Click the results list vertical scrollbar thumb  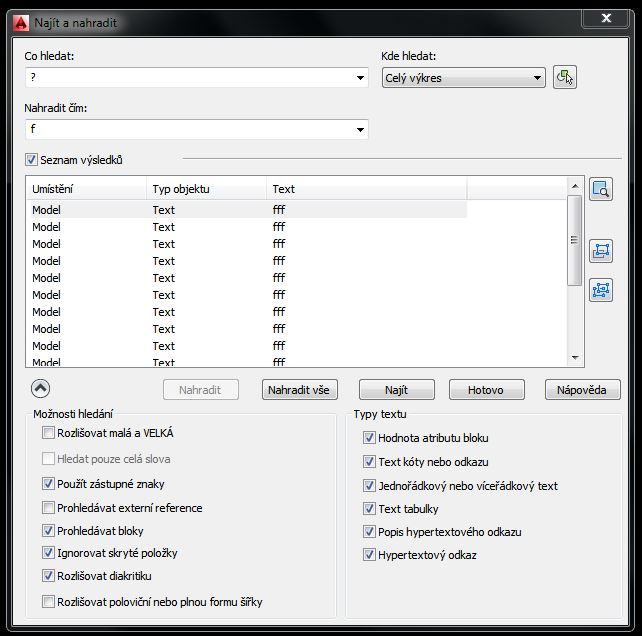click(574, 241)
